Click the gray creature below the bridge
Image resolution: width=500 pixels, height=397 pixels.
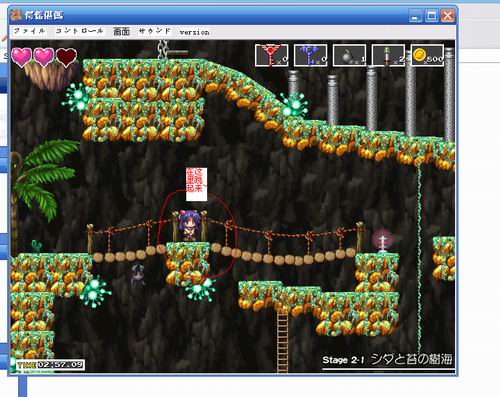click(138, 274)
